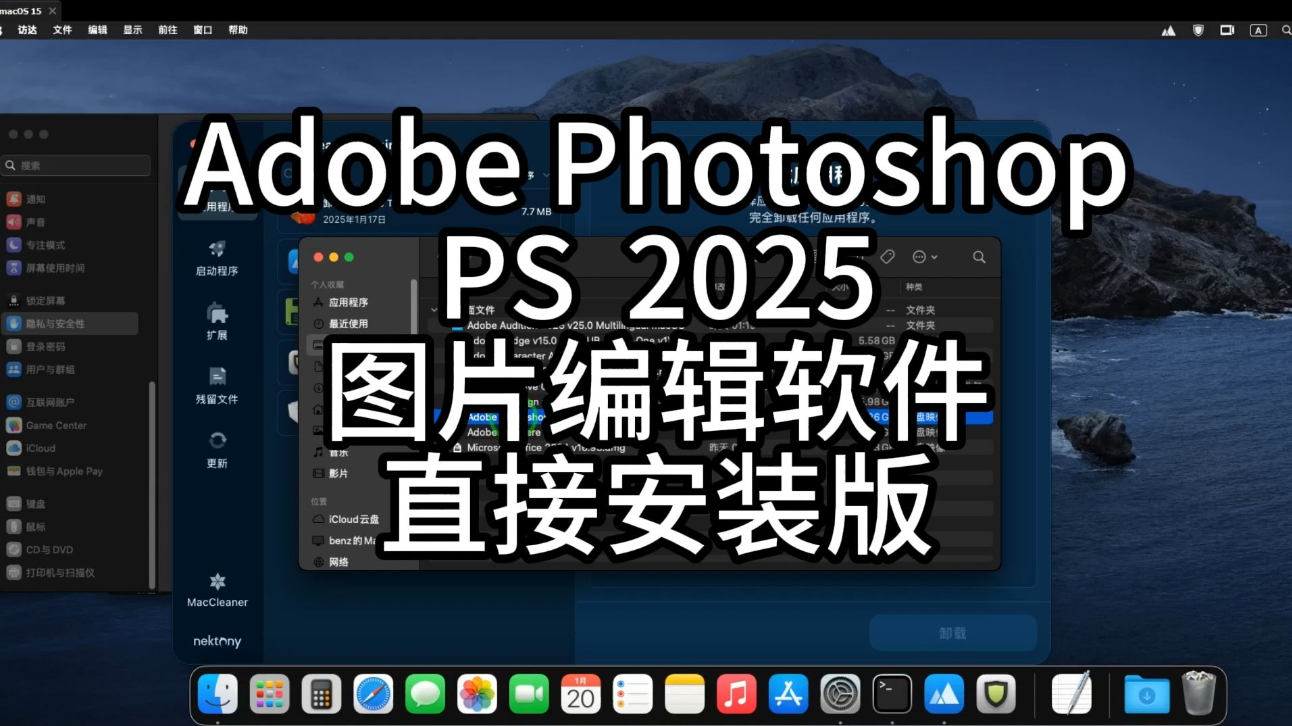Open the 显示 menu
The image size is (1292, 726).
click(132, 30)
